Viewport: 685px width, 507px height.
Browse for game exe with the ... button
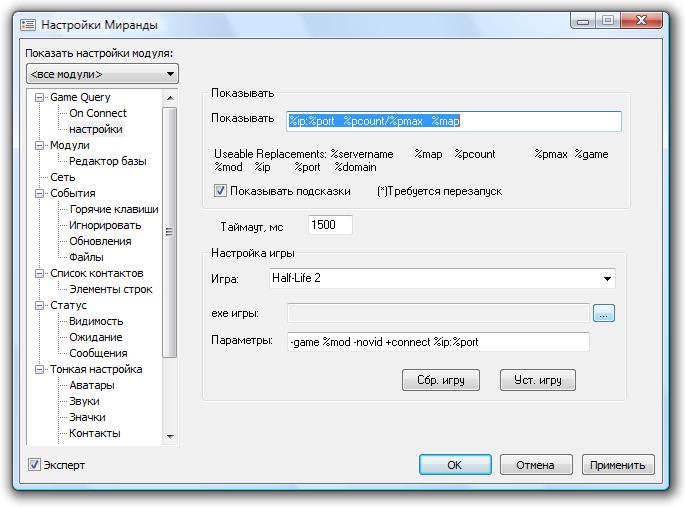(604, 313)
